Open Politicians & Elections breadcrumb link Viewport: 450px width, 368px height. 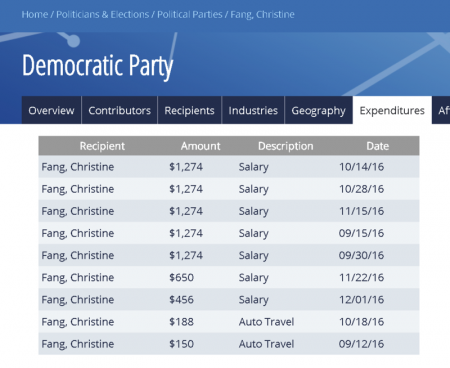(102, 15)
